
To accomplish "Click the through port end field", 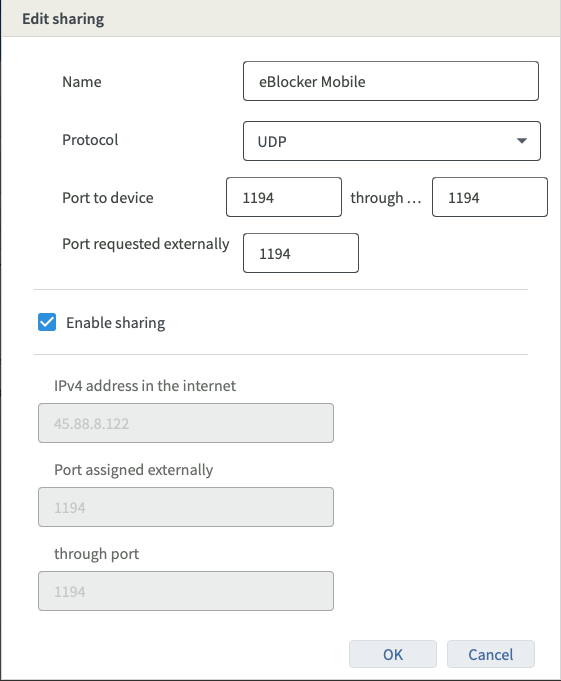I will click(490, 197).
